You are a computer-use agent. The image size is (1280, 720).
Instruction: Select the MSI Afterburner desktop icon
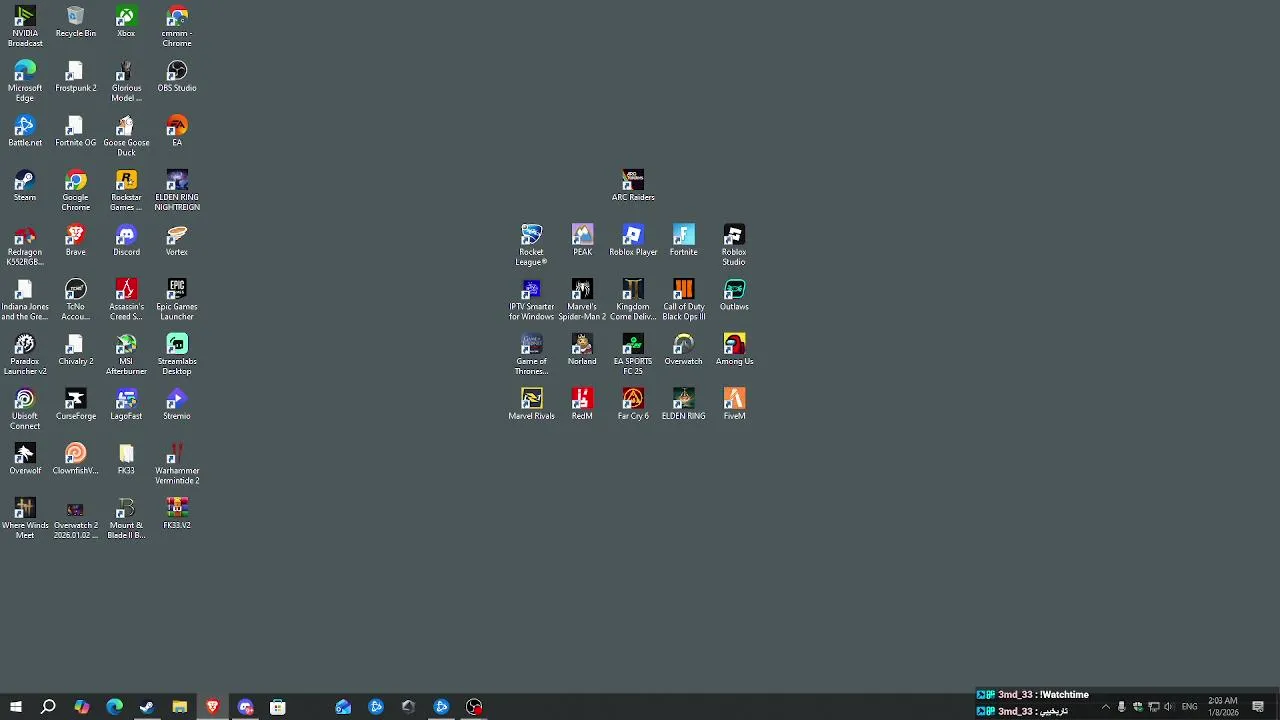pos(126,355)
